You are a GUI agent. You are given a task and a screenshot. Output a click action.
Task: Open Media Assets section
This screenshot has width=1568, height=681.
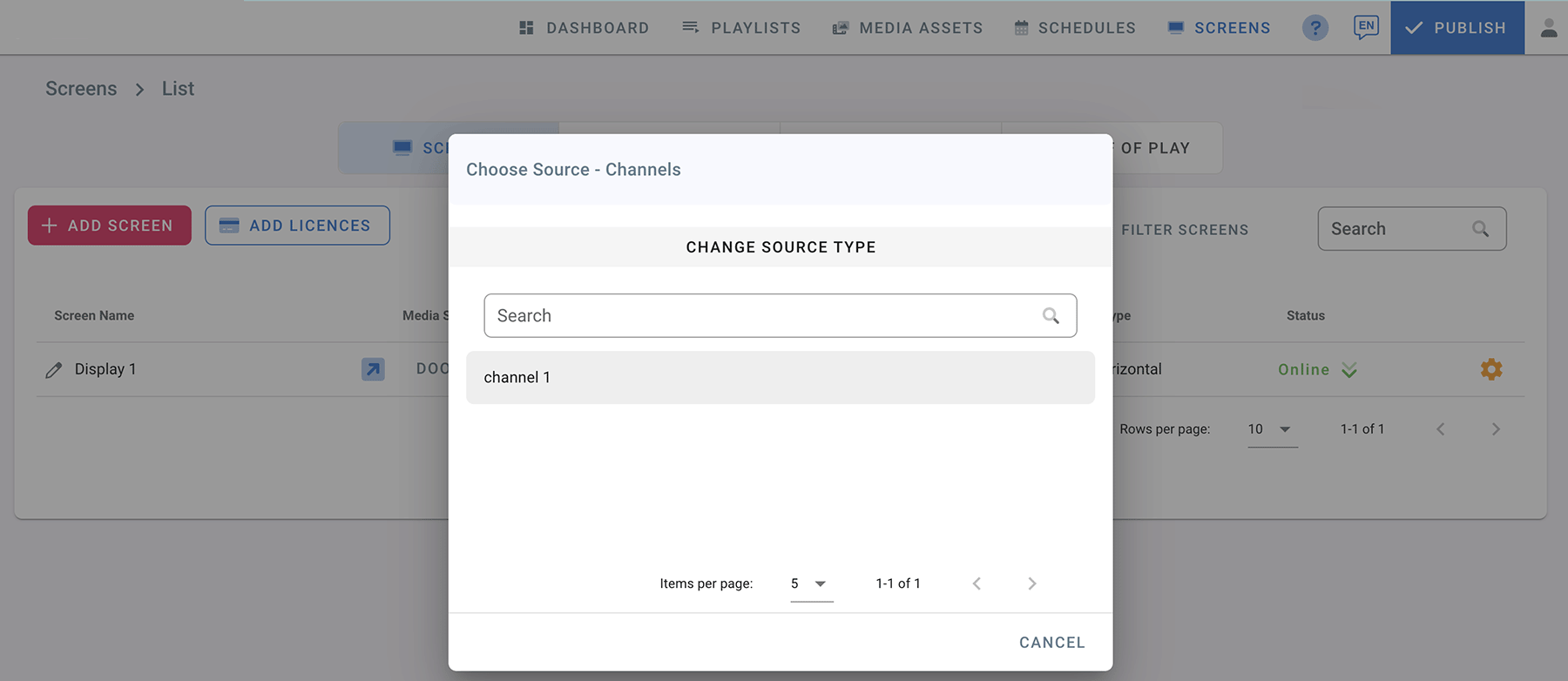tap(908, 28)
